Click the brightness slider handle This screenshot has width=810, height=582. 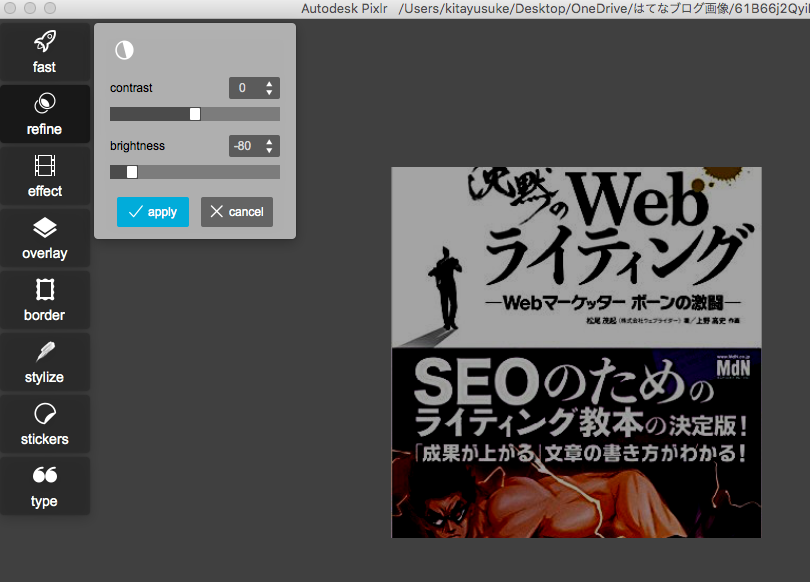click(x=132, y=172)
